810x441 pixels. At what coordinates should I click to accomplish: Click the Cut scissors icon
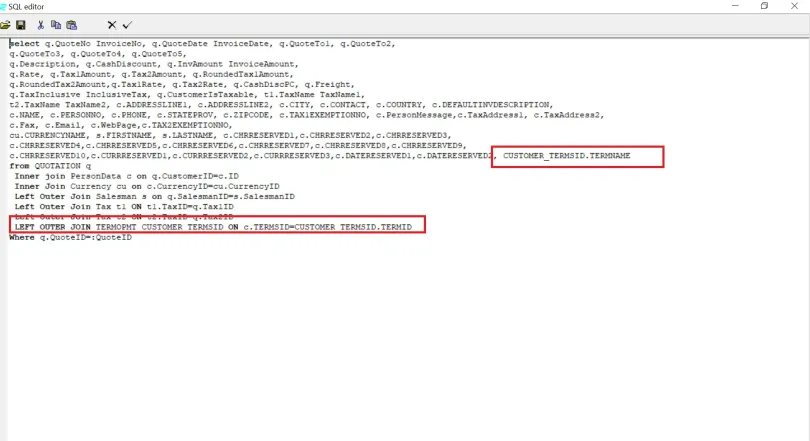pos(40,24)
